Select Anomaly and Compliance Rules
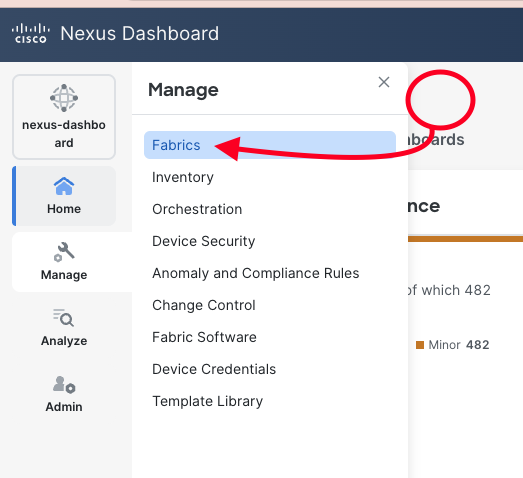The image size is (523, 478). click(x=256, y=273)
